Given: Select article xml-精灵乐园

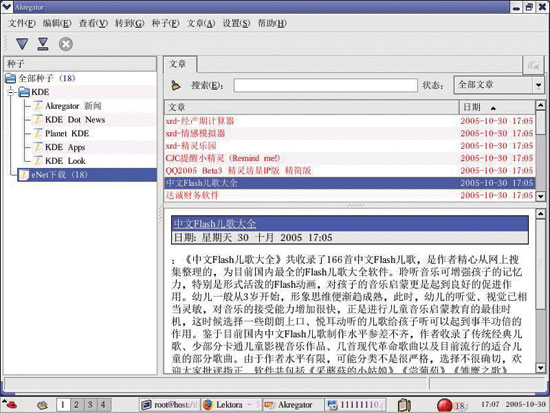Looking at the screenshot, I should click(350, 146).
